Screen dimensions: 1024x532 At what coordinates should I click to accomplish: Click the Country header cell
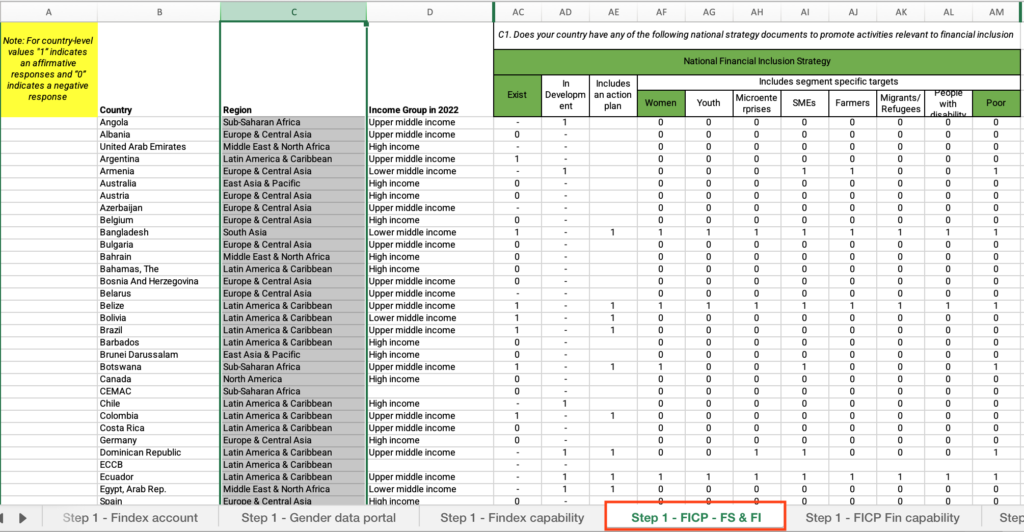[159, 69]
